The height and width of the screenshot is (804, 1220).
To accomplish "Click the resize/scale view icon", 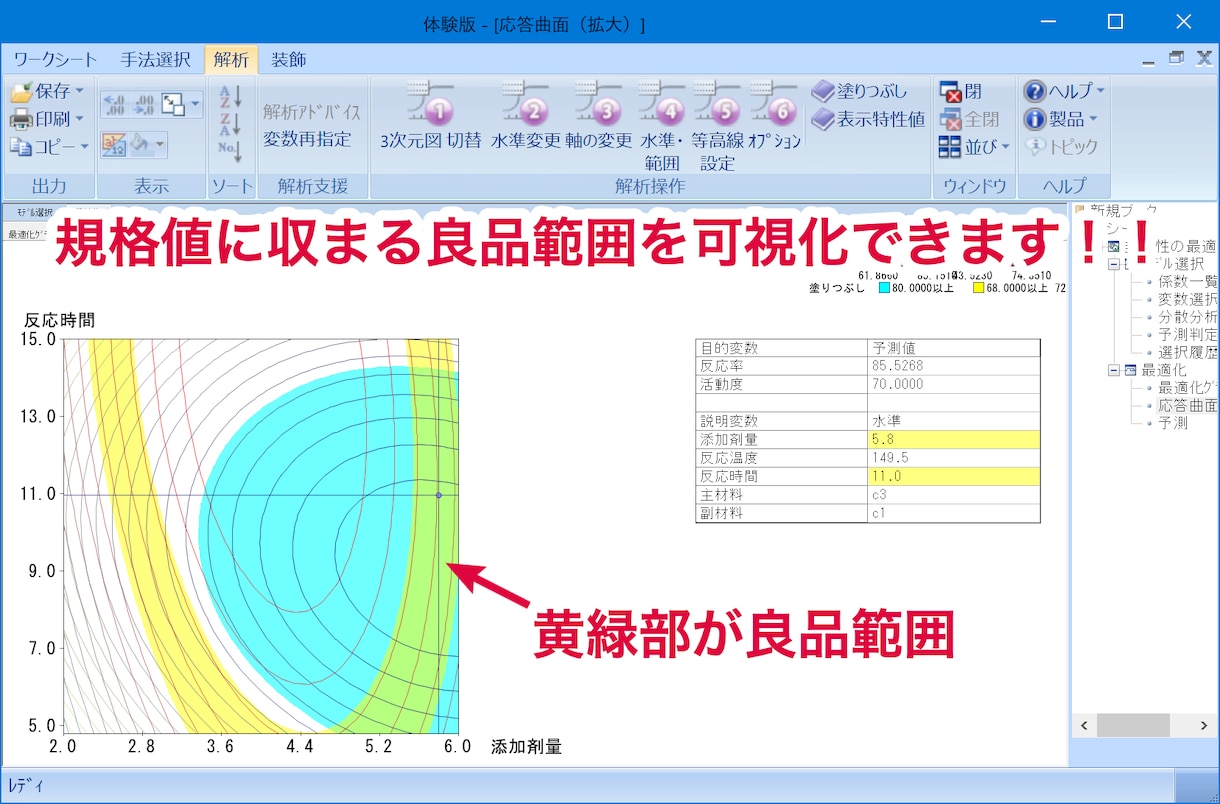I will (173, 103).
